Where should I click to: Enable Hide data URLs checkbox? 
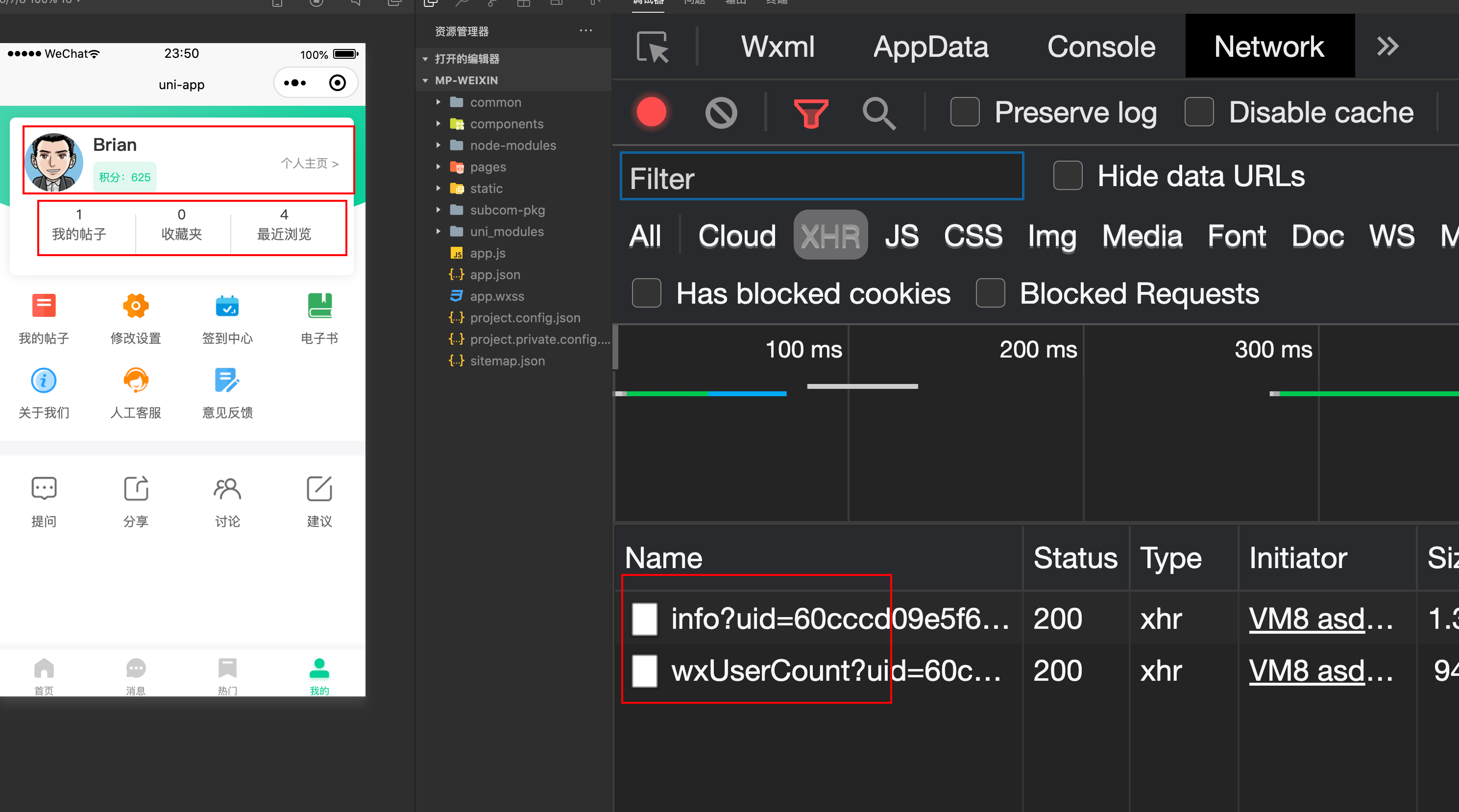(x=1068, y=178)
